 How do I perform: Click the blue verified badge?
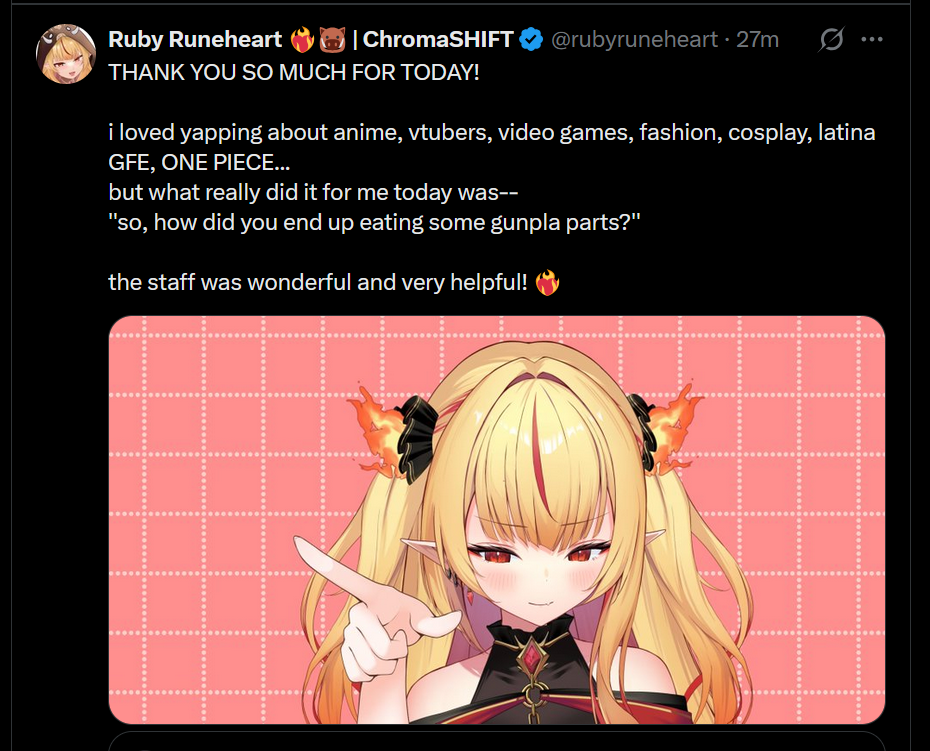click(531, 40)
